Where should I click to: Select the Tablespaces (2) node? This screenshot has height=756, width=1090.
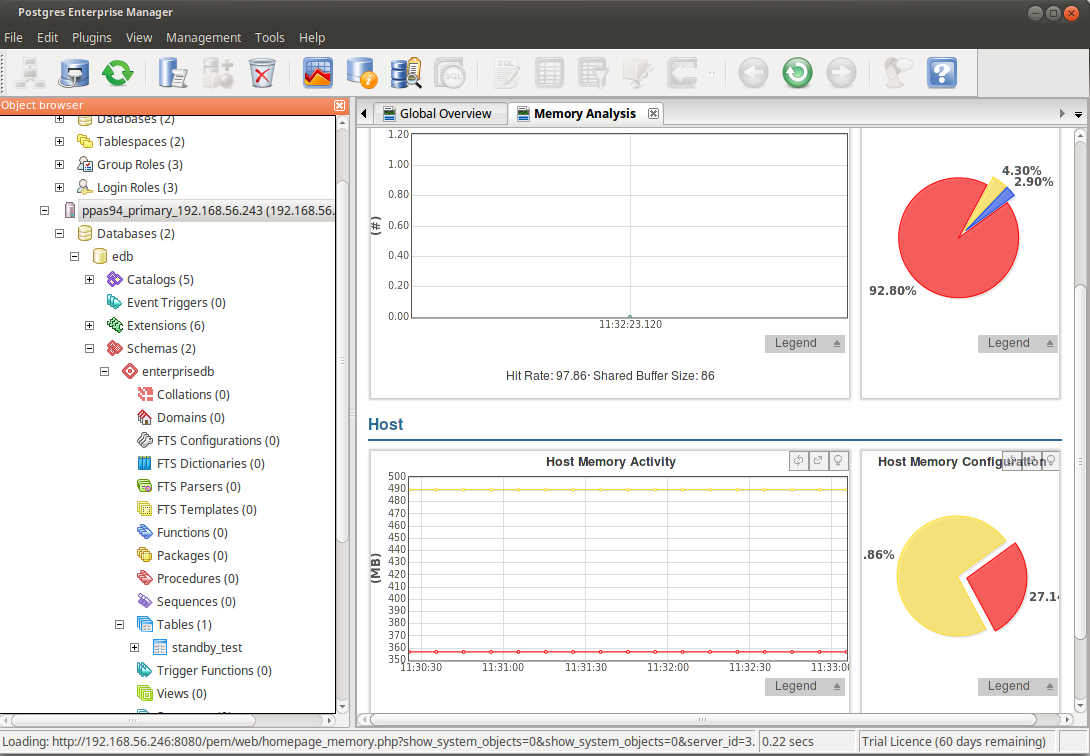click(140, 142)
